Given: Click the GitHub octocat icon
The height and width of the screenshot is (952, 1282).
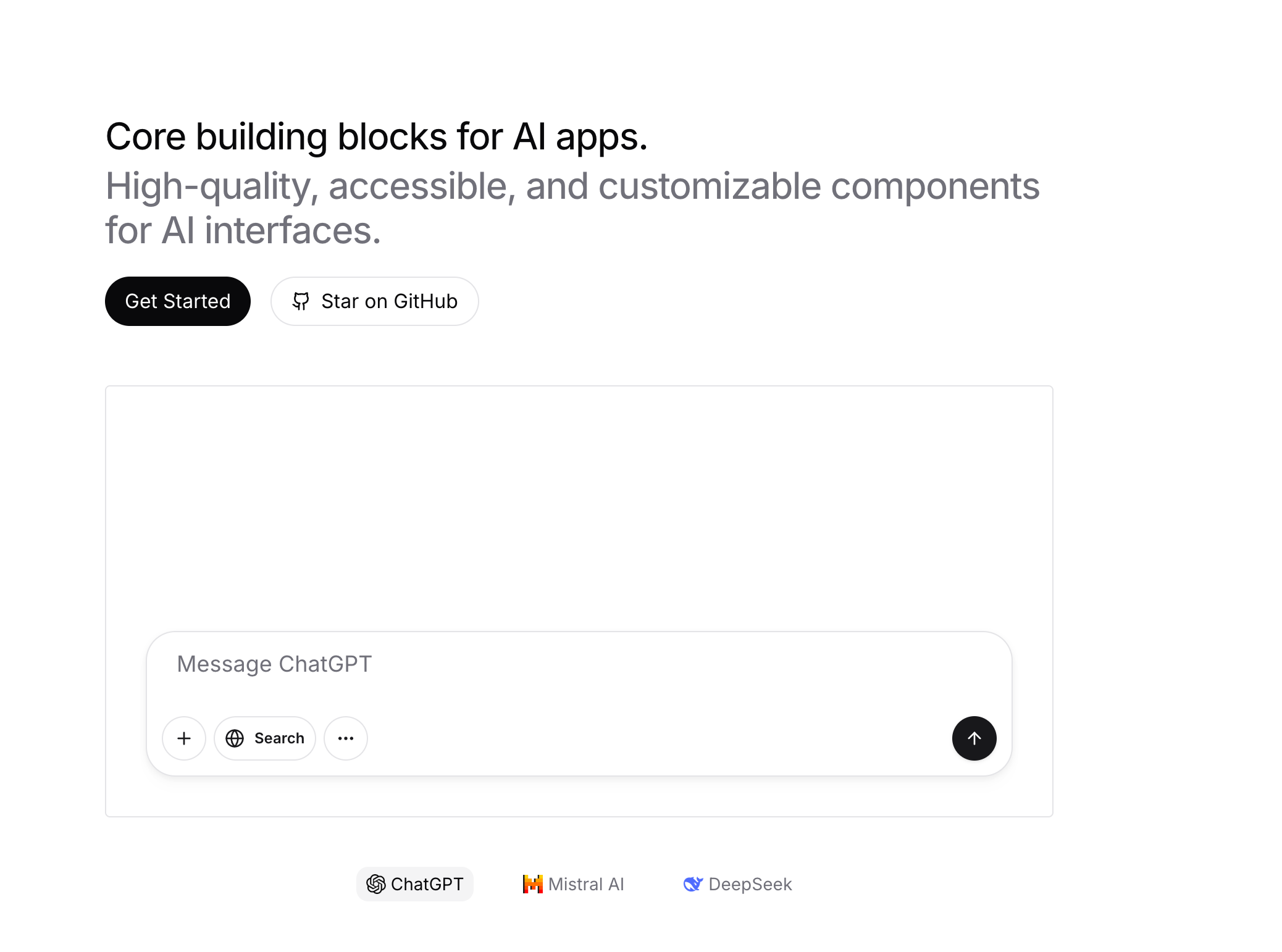Looking at the screenshot, I should click(301, 301).
